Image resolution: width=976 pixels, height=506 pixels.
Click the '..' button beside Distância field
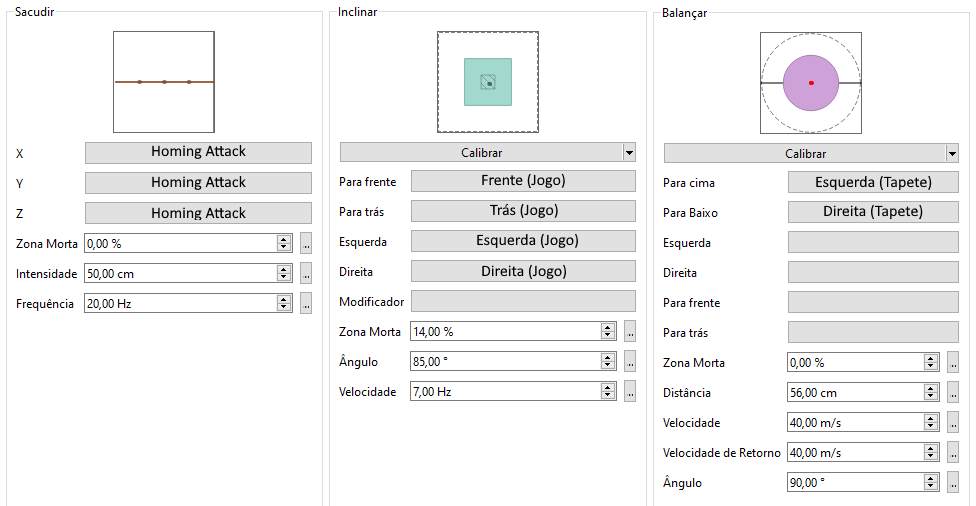coord(953,393)
